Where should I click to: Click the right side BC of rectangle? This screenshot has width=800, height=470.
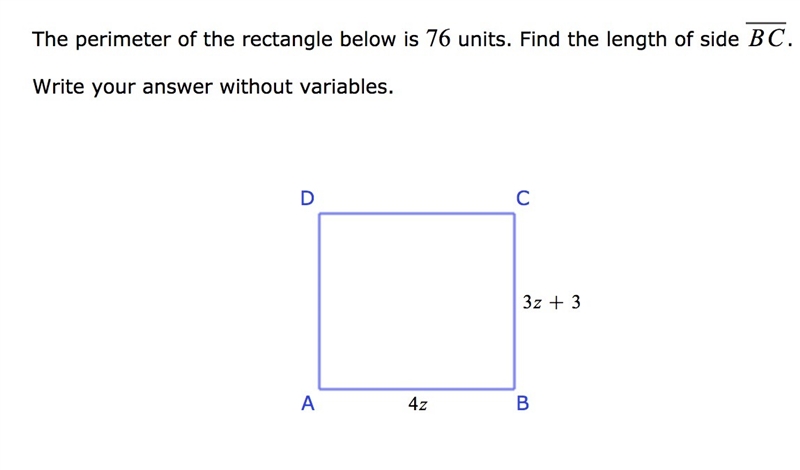tap(514, 301)
